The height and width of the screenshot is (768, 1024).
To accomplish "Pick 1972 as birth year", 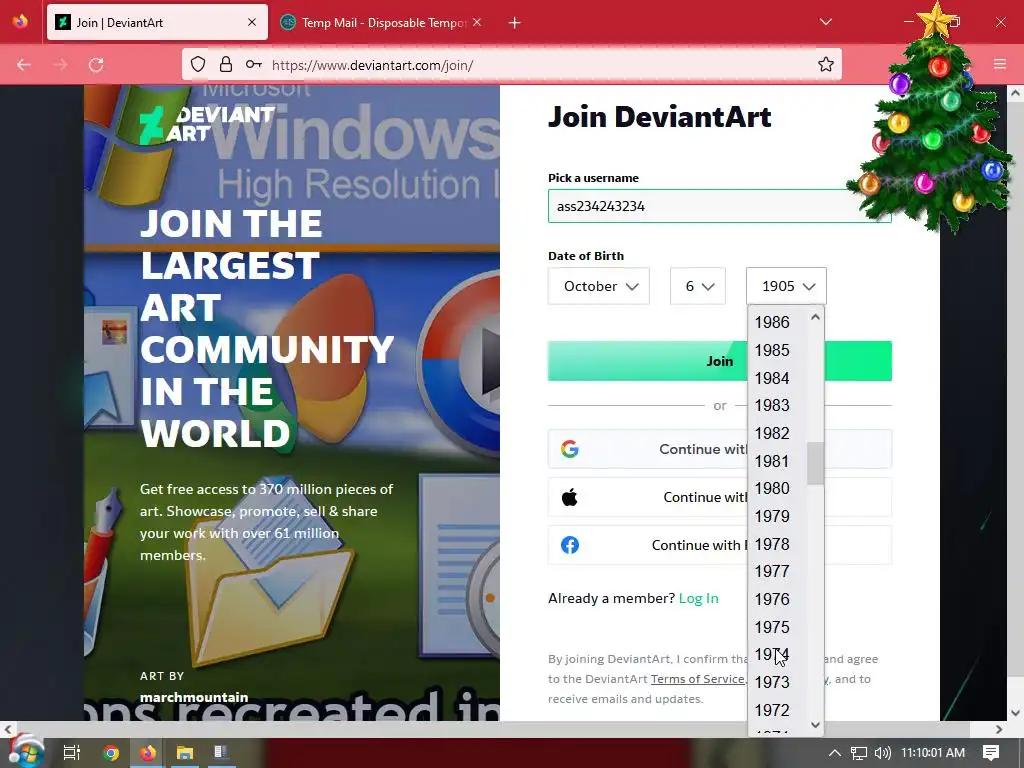I will click(x=772, y=710).
